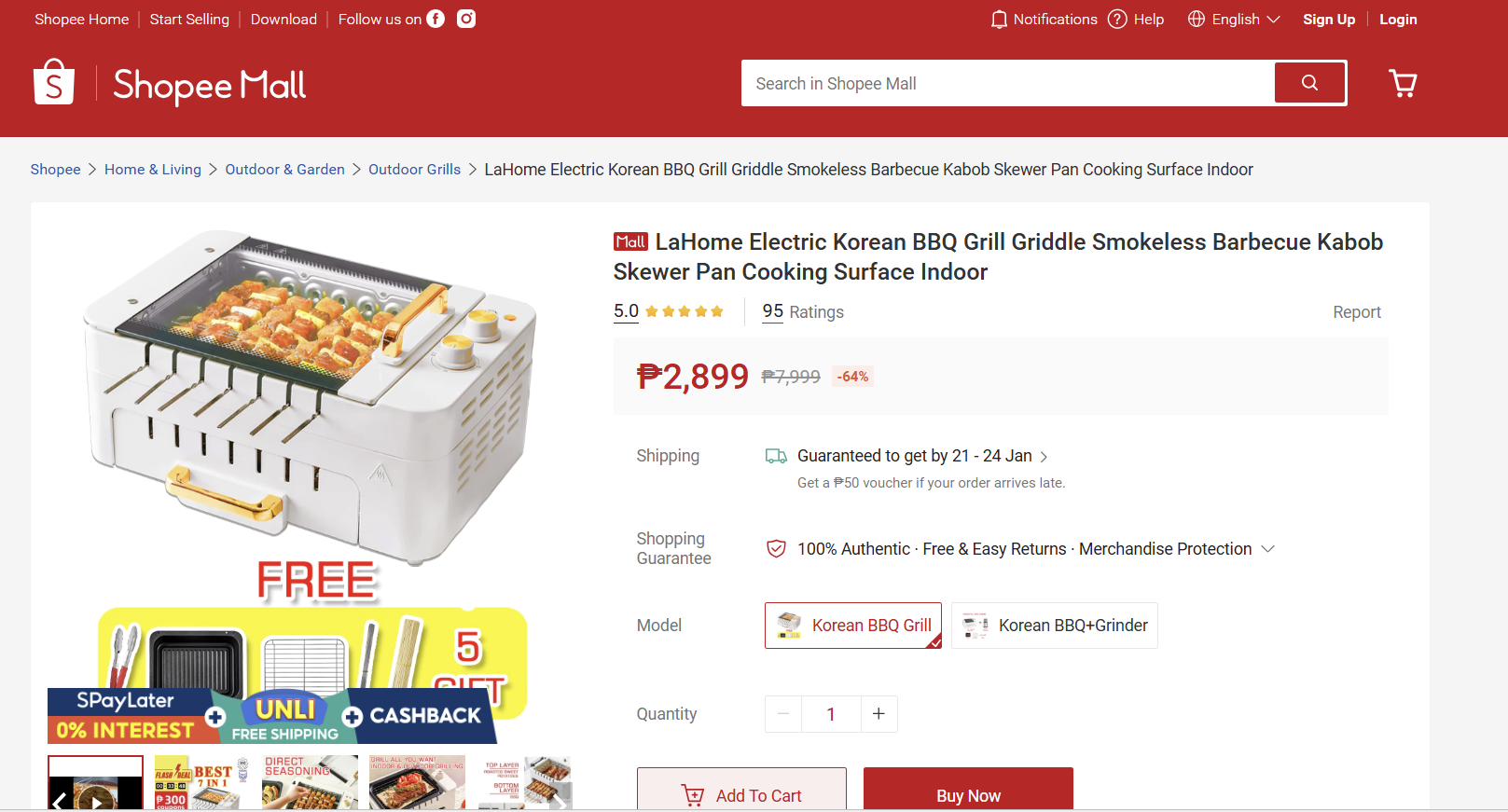Open the Instagram page icon
The width and height of the screenshot is (1508, 812).
click(x=466, y=19)
